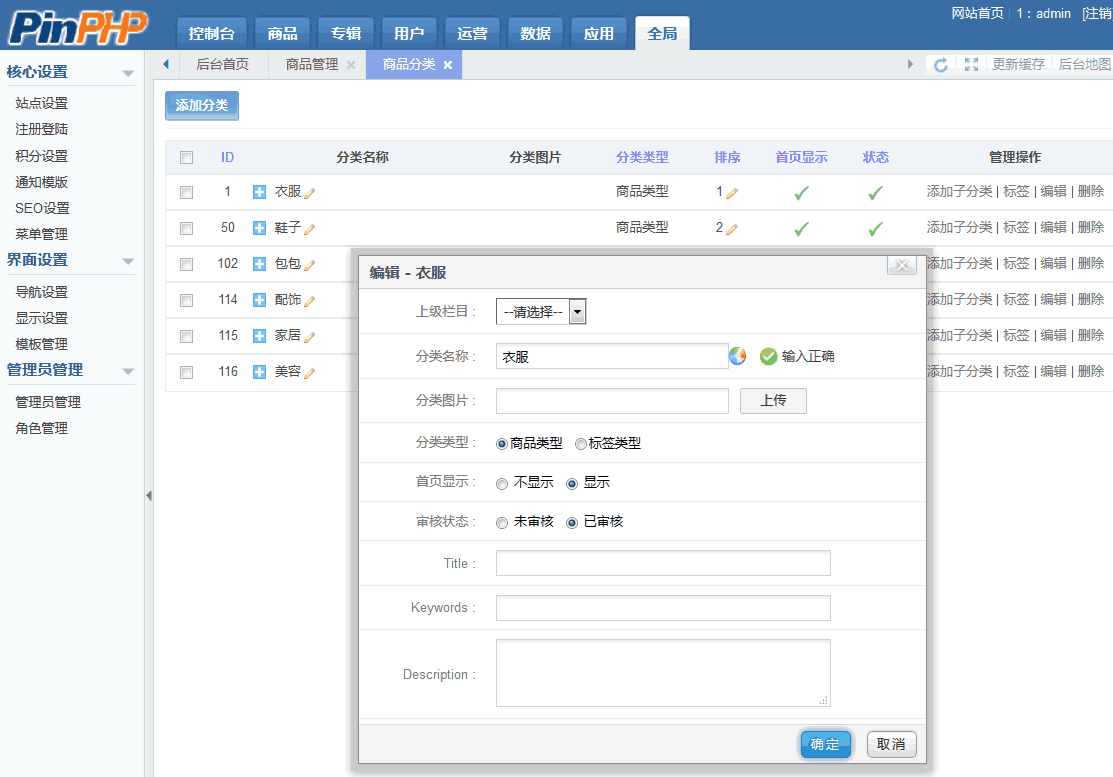
Task: Switch to the 商品 top menu tab
Action: [x=282, y=34]
